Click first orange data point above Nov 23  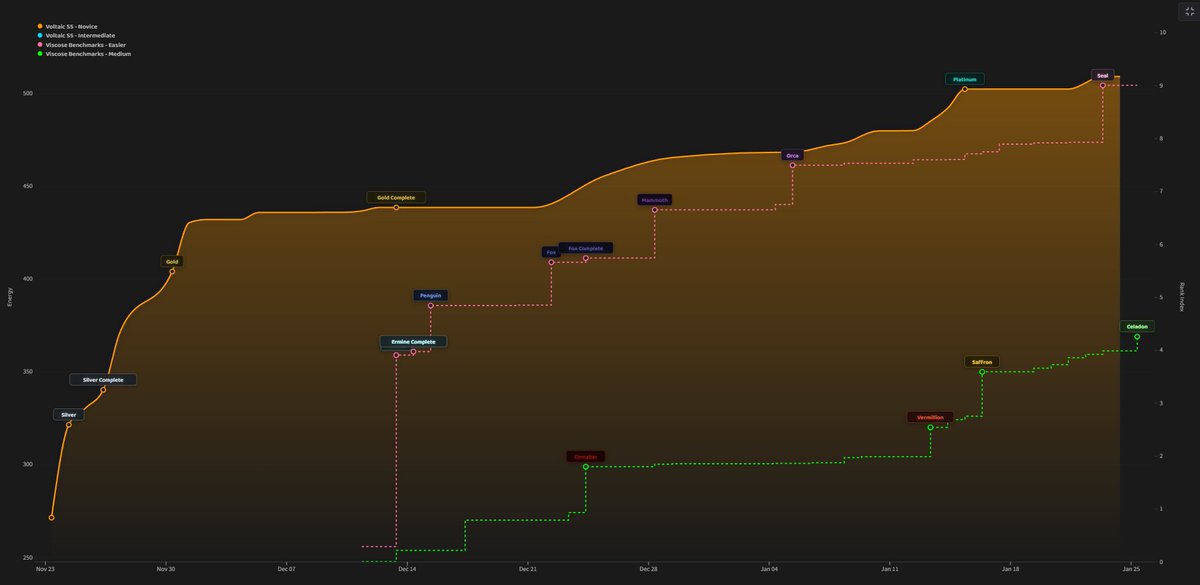coord(51,518)
